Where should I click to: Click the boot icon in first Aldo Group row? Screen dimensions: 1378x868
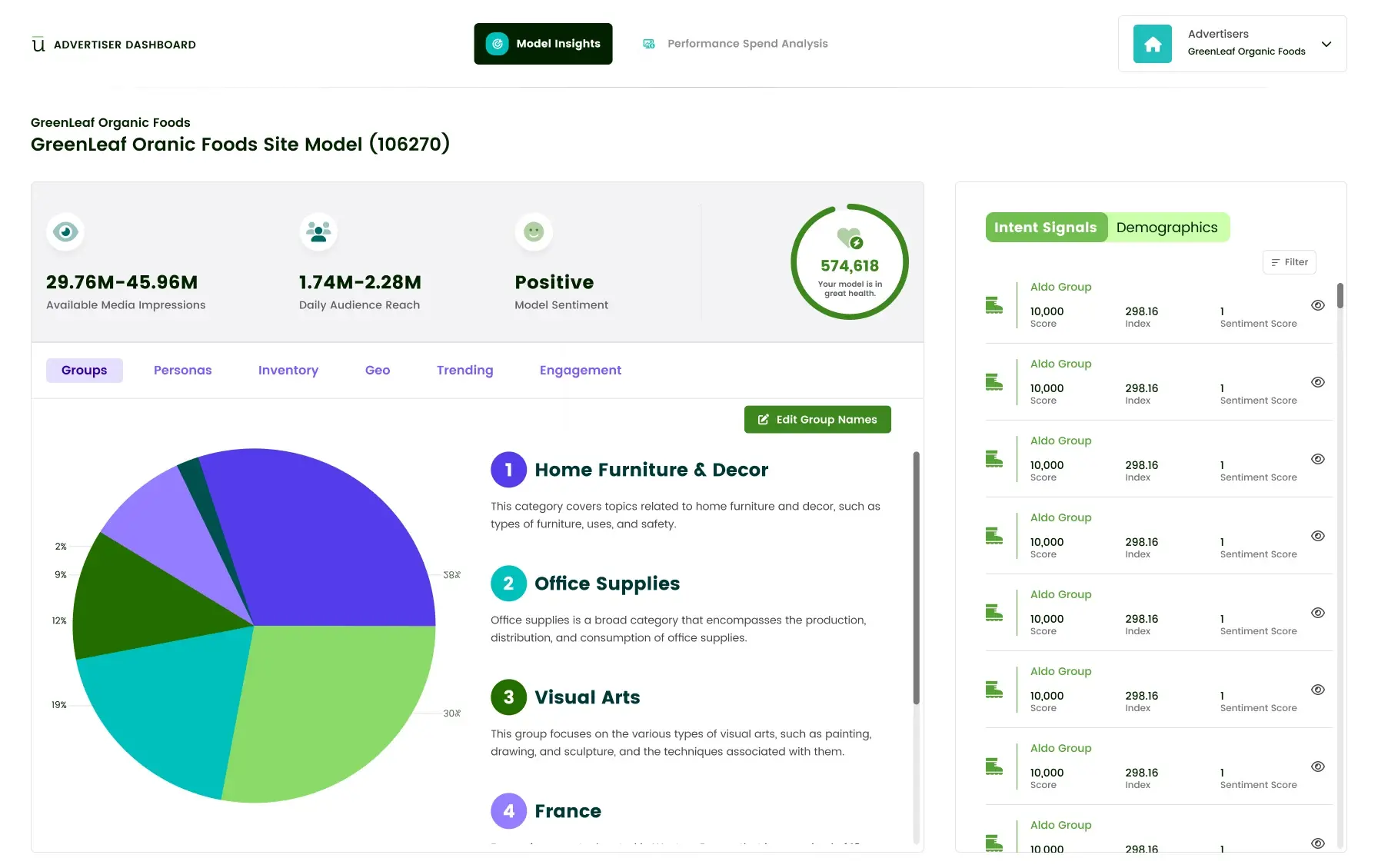click(994, 305)
